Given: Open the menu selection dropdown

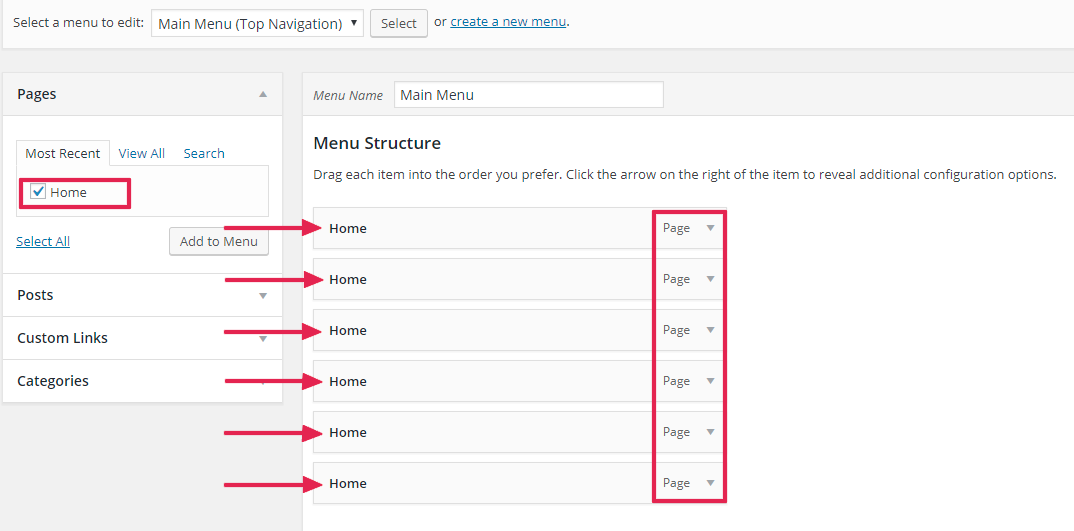Looking at the screenshot, I should click(257, 23).
